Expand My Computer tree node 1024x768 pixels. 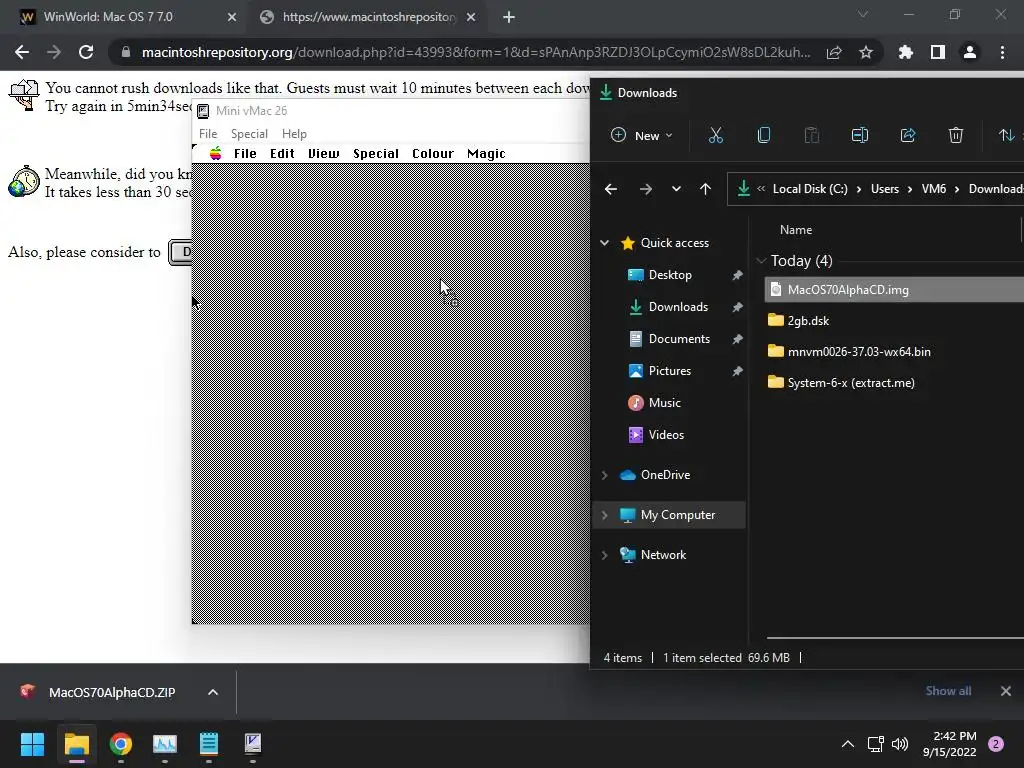pyautogui.click(x=605, y=515)
